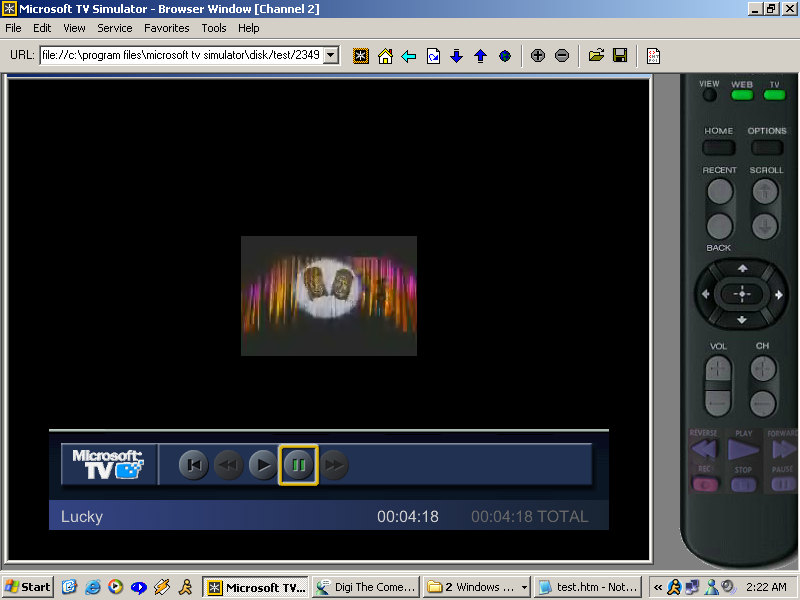Save using the floppy disk icon

tap(620, 56)
